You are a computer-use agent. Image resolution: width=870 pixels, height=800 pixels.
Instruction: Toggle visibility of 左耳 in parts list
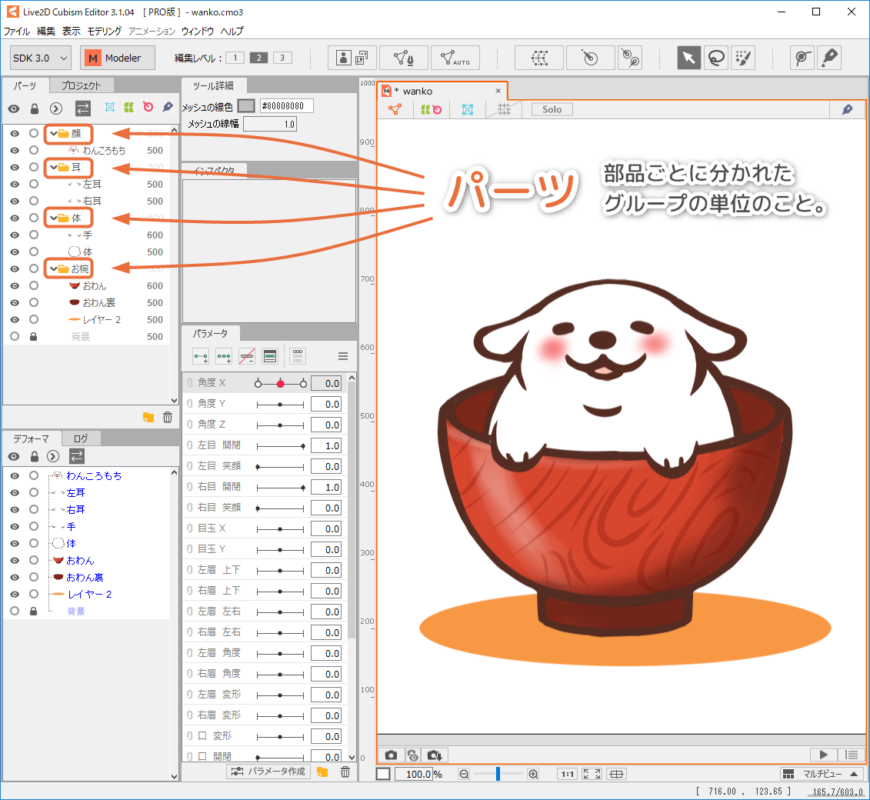14,184
